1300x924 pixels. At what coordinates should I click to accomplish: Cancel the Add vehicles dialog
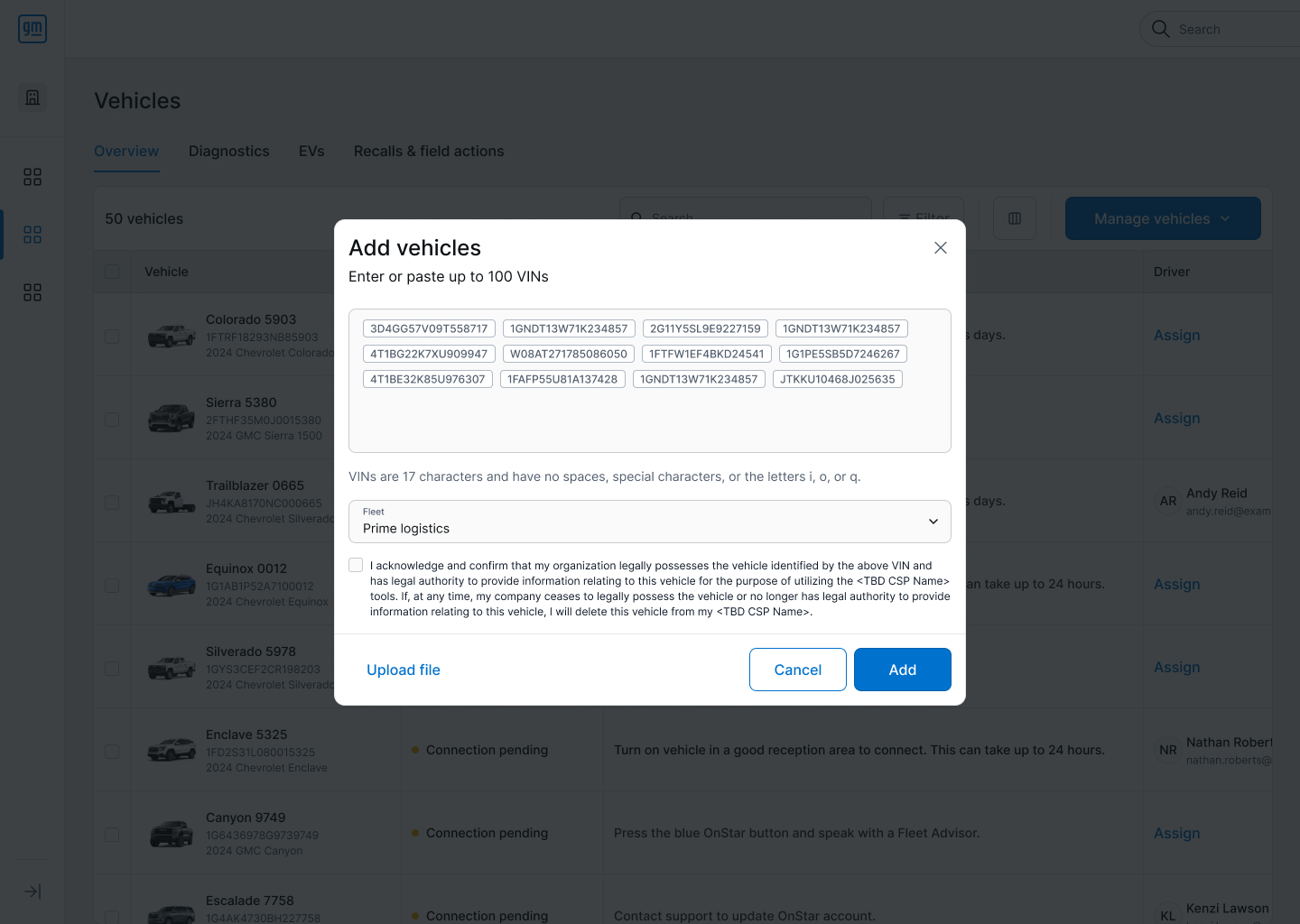pos(798,670)
